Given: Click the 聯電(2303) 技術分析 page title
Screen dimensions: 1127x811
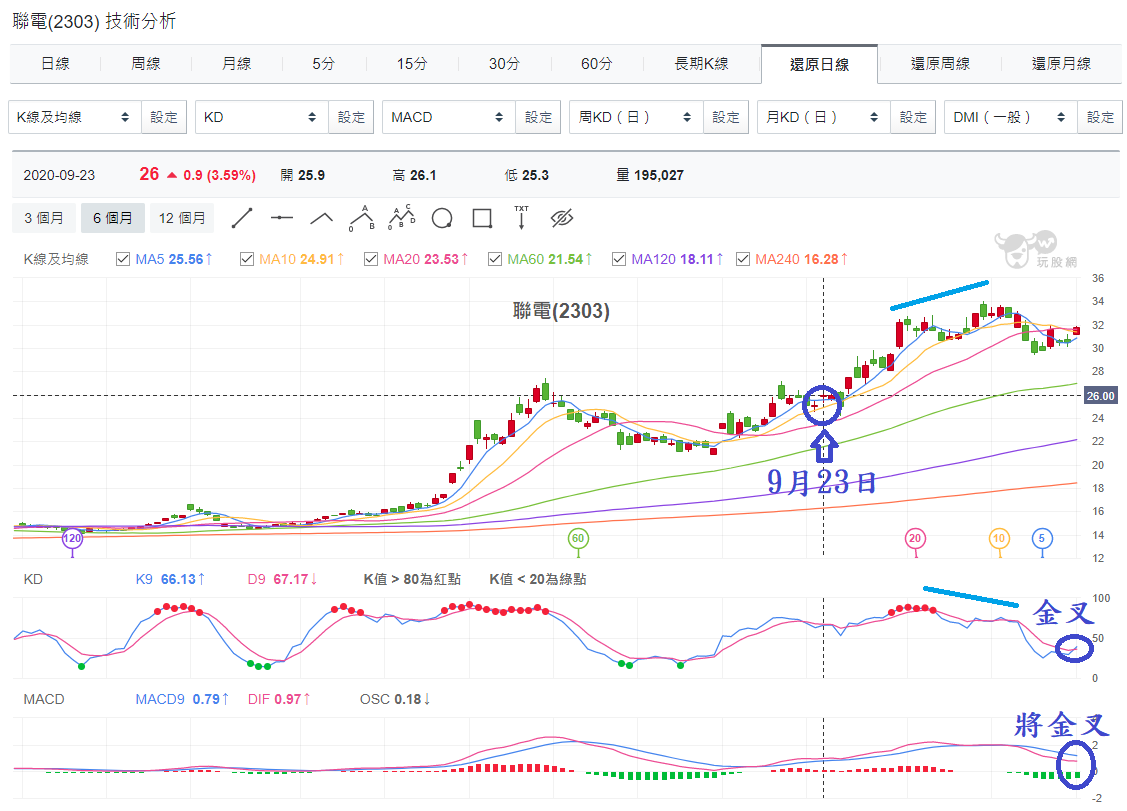Looking at the screenshot, I should point(94,22).
